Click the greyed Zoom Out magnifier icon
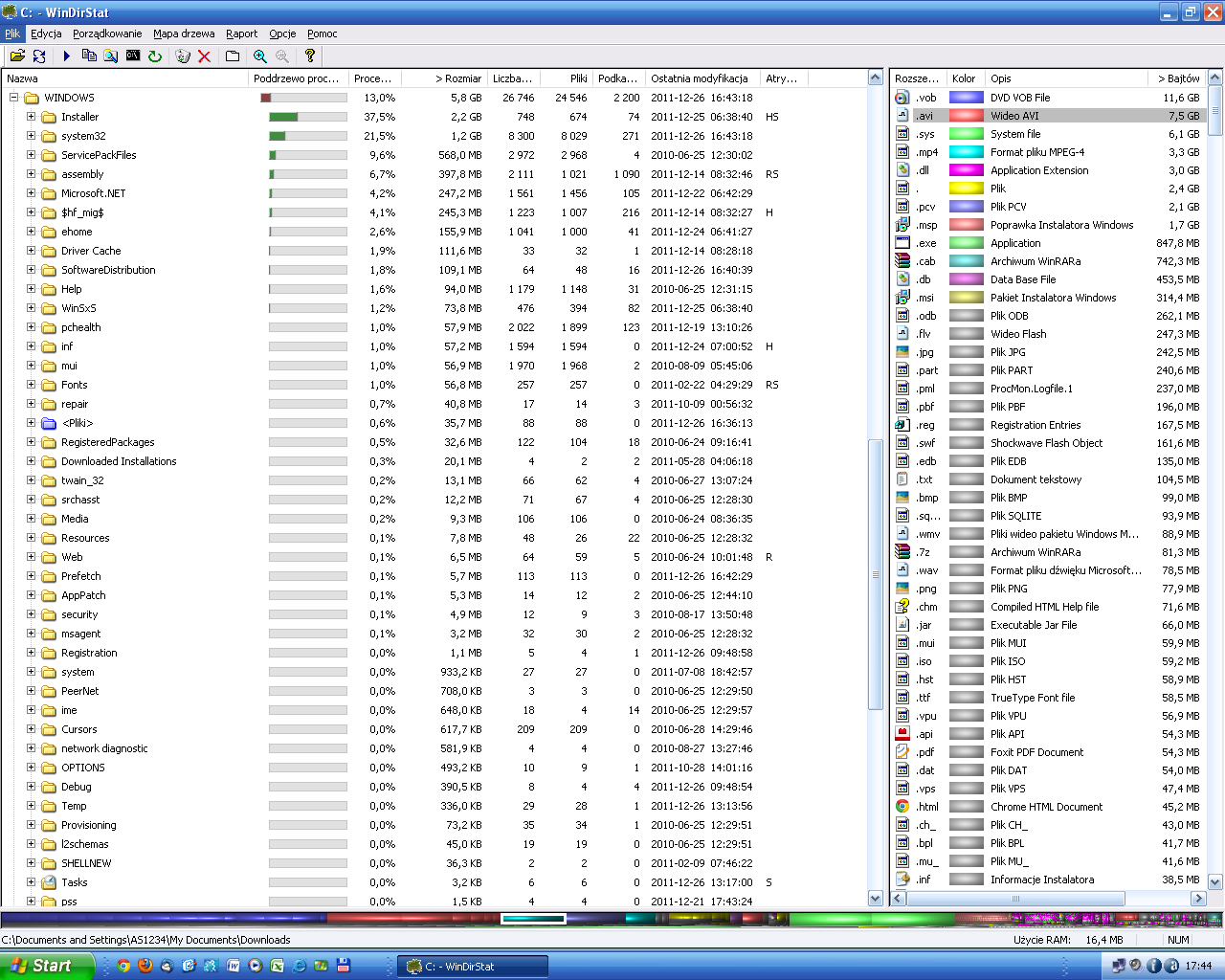The width and height of the screenshot is (1225, 980). pyautogui.click(x=282, y=56)
